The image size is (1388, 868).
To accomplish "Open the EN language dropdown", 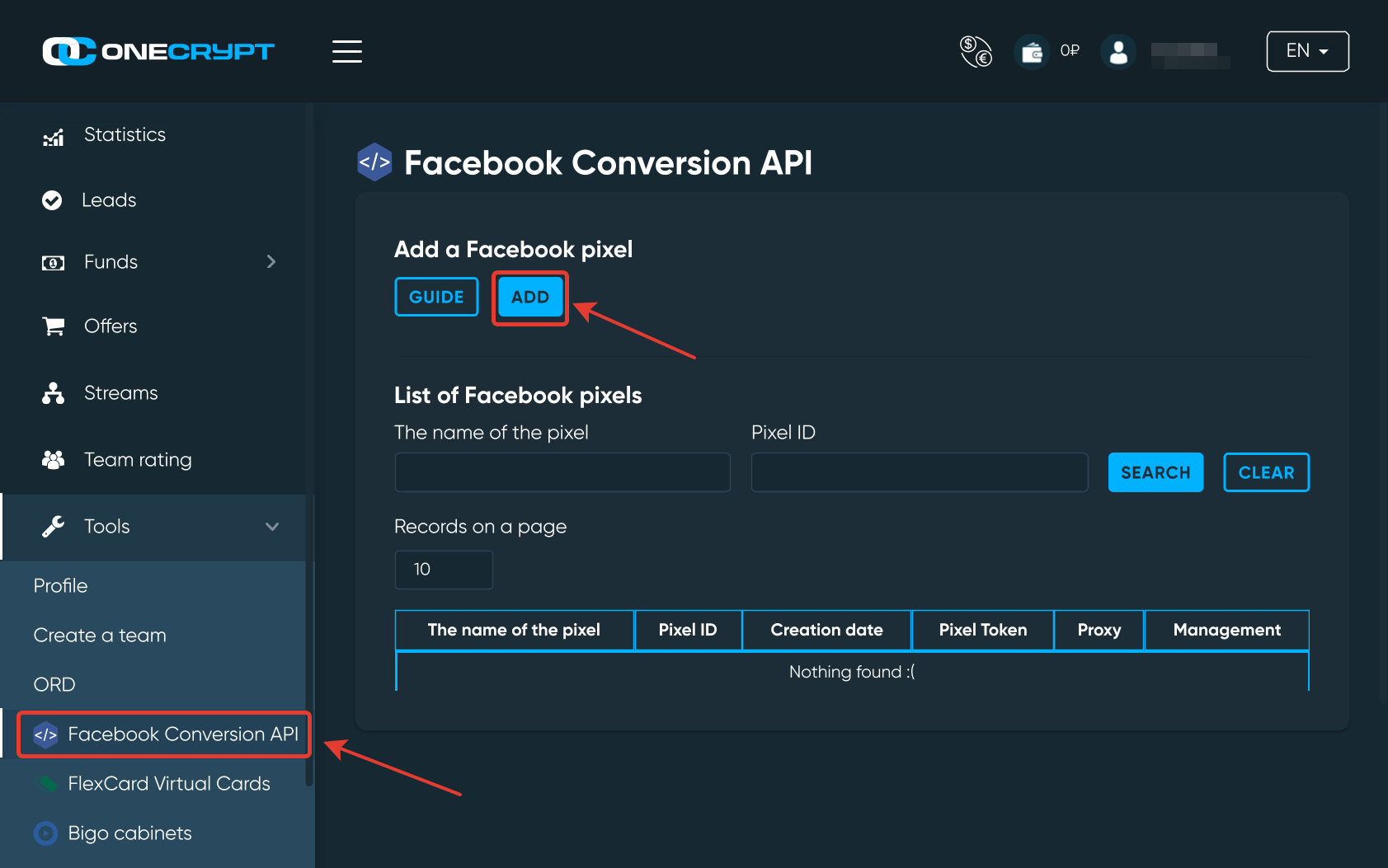I will [x=1307, y=51].
